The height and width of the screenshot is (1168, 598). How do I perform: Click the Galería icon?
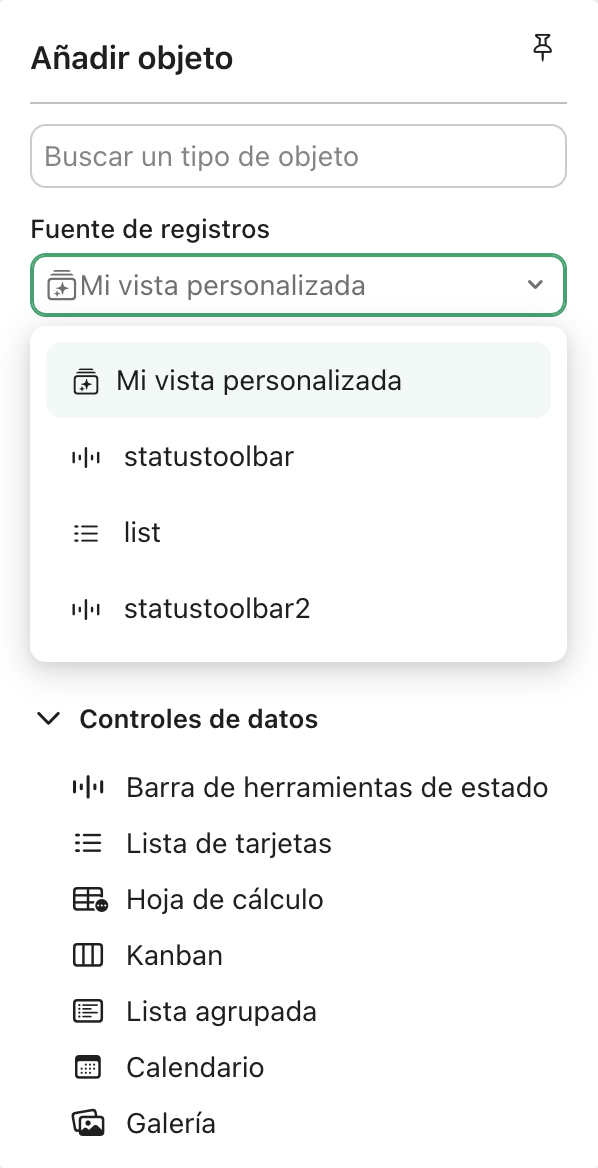click(x=88, y=1123)
